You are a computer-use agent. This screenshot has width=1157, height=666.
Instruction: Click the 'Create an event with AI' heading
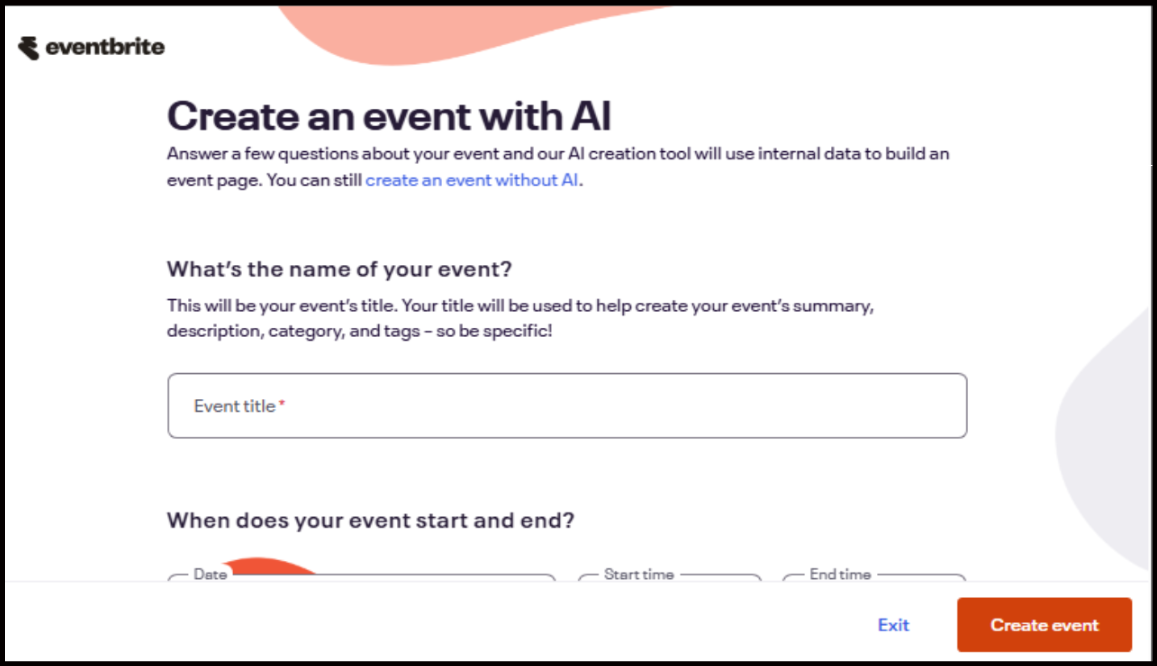389,116
